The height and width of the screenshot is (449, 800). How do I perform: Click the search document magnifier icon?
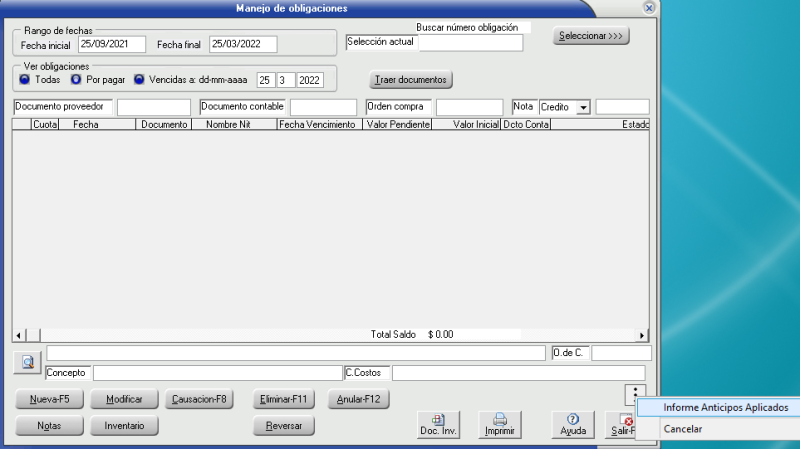click(x=28, y=363)
